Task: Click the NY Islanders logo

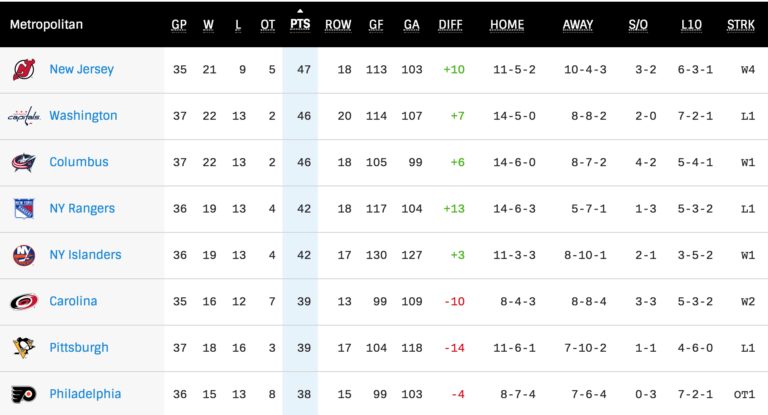Action: click(24, 255)
